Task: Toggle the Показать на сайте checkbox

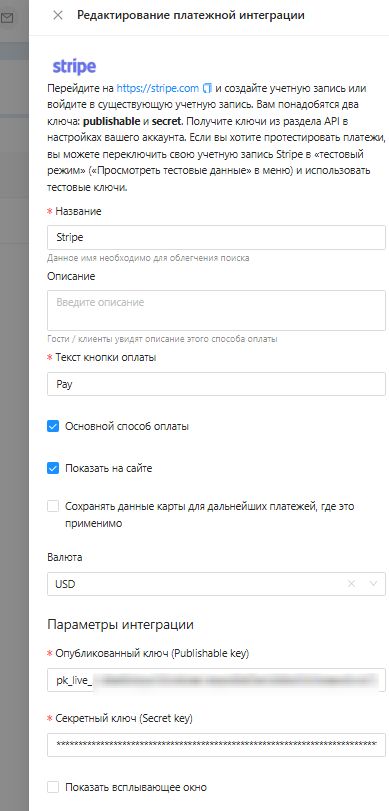Action: 53,469
